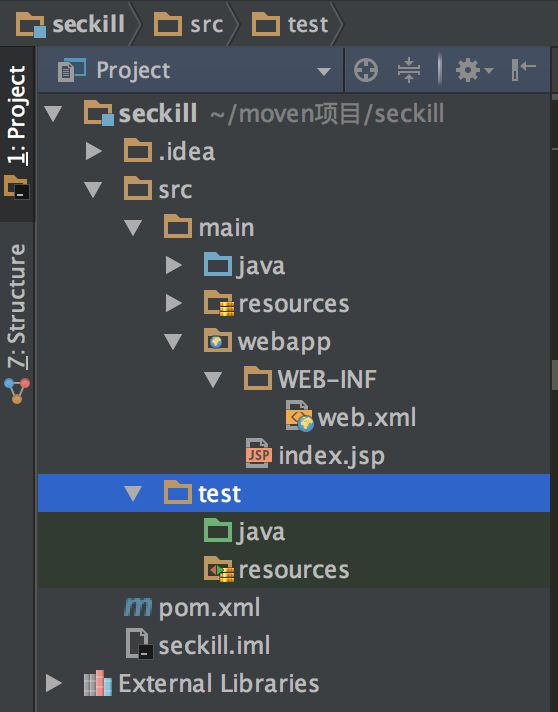The height and width of the screenshot is (712, 558).
Task: Click the seckill breadcrumb in navigation bar
Action: 70,24
